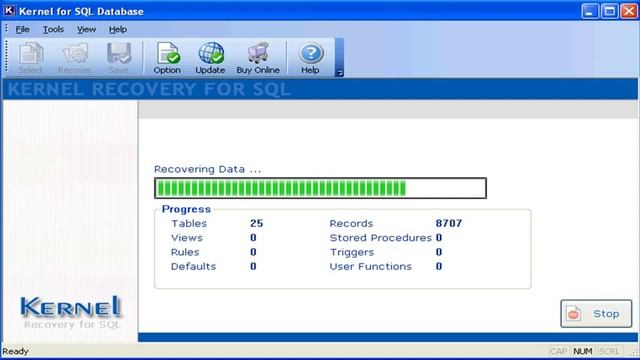Viewport: 640px width, 360px height.
Task: Open the Help menu
Action: [x=118, y=29]
